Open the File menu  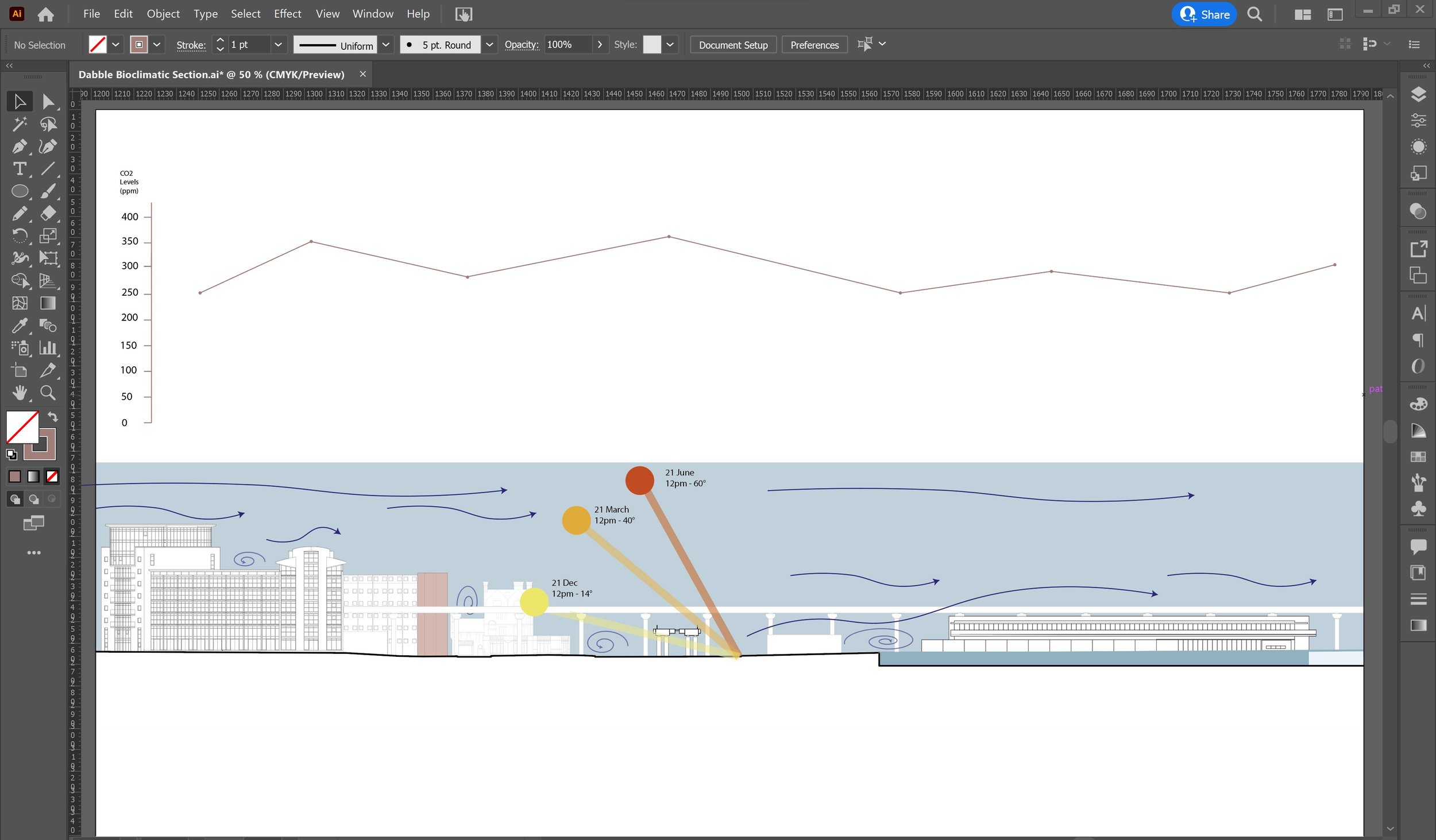(x=91, y=14)
